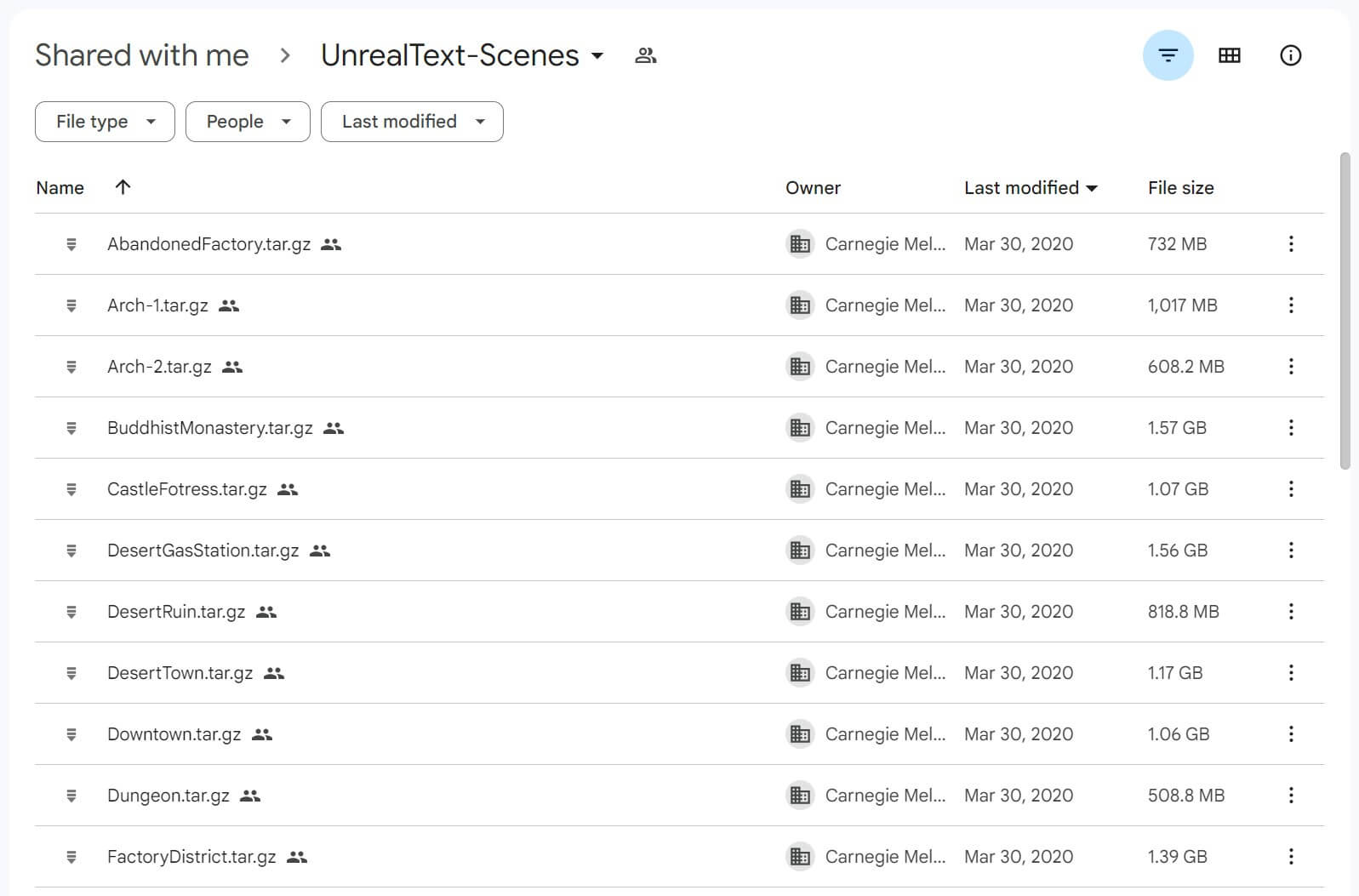Open the File type filter dropdown
The width and height of the screenshot is (1359, 896).
pos(105,122)
